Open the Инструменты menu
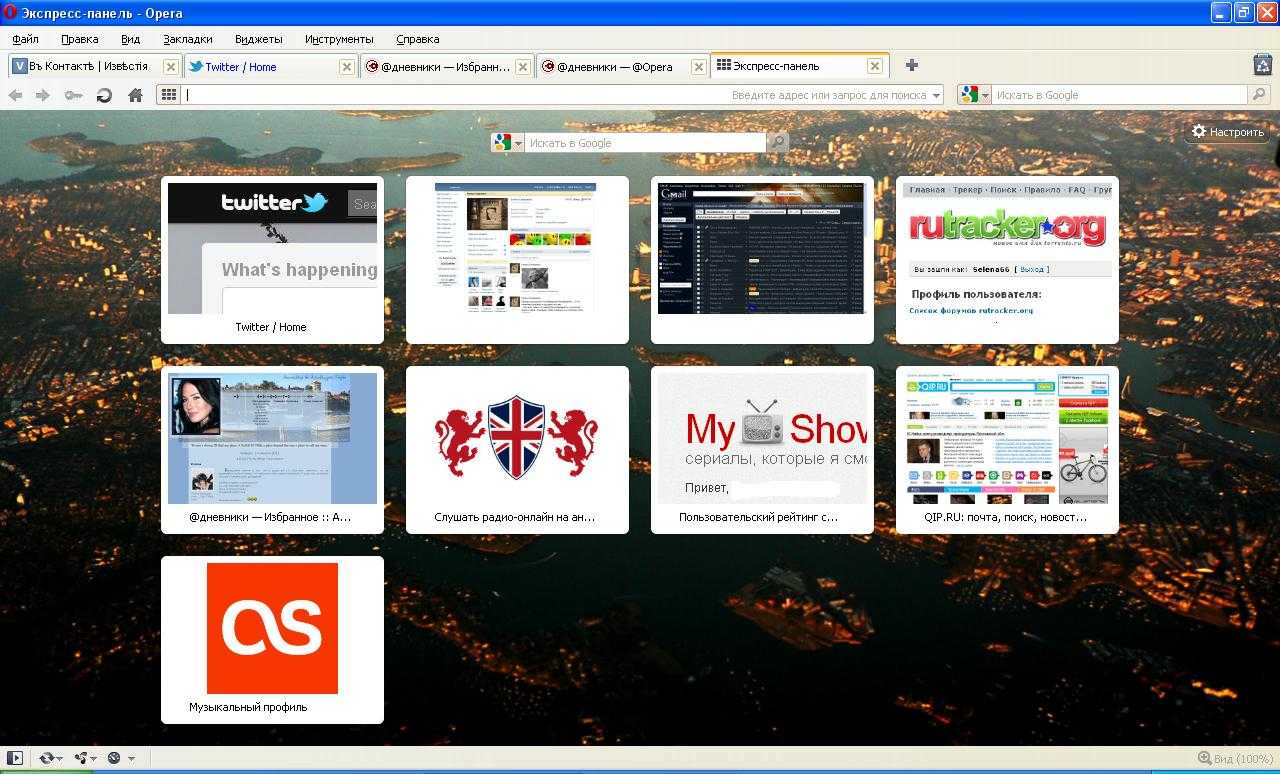The height and width of the screenshot is (774, 1280). coord(339,39)
